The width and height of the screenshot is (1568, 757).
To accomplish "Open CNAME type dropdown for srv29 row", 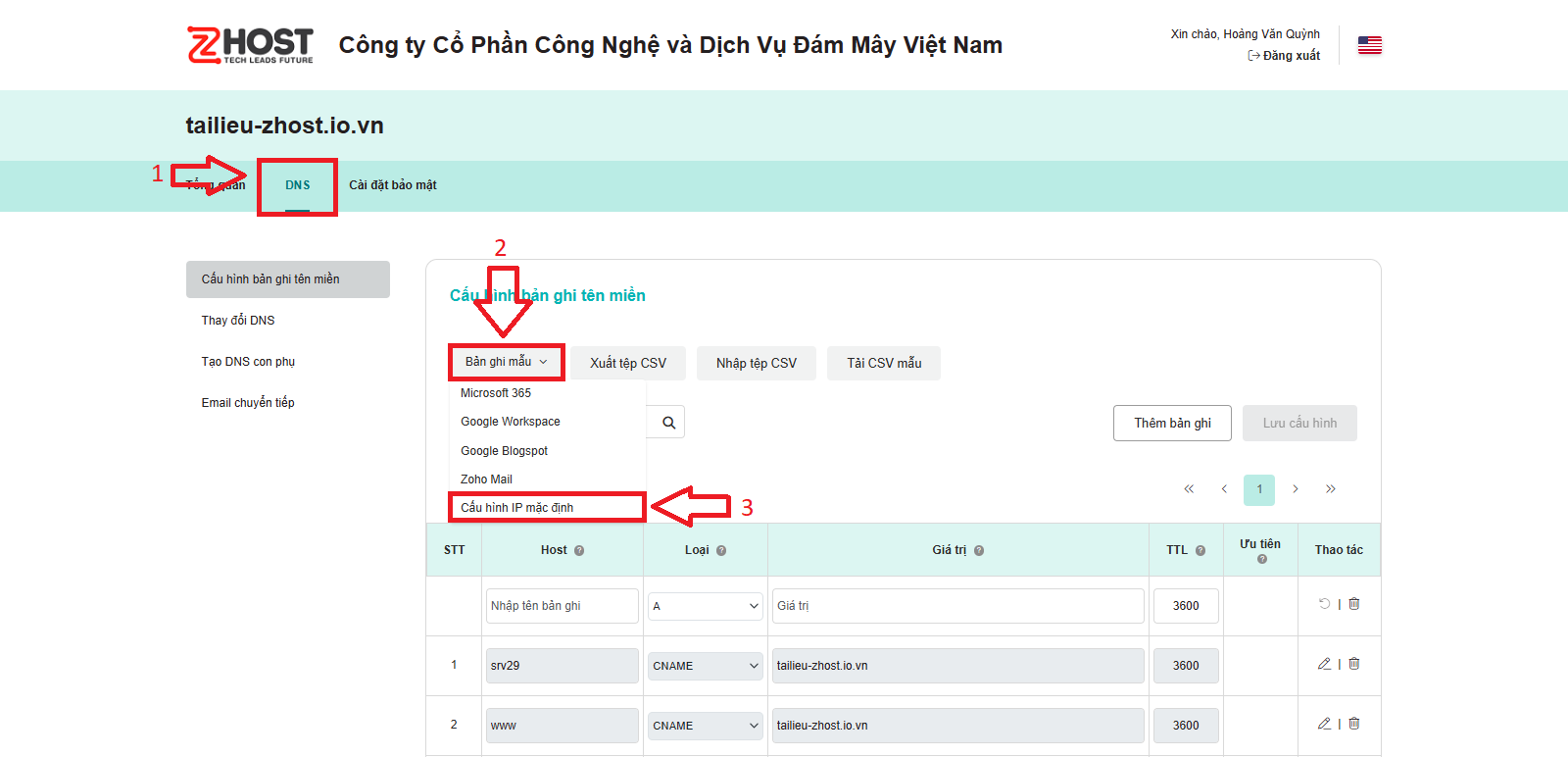I will point(705,666).
